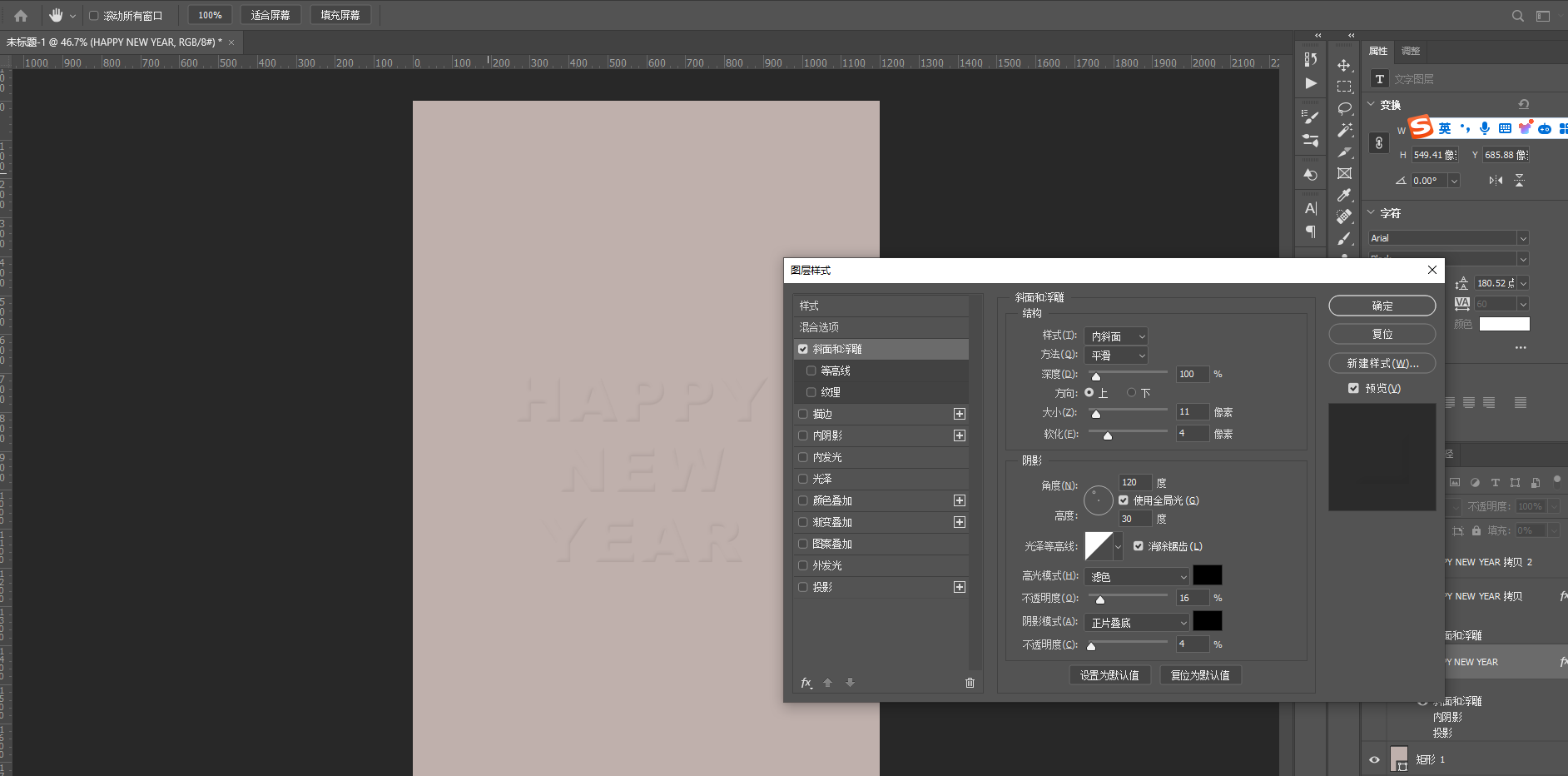Click the link width-height chain icon
Image resolution: width=1568 pixels, height=776 pixels.
1379,143
